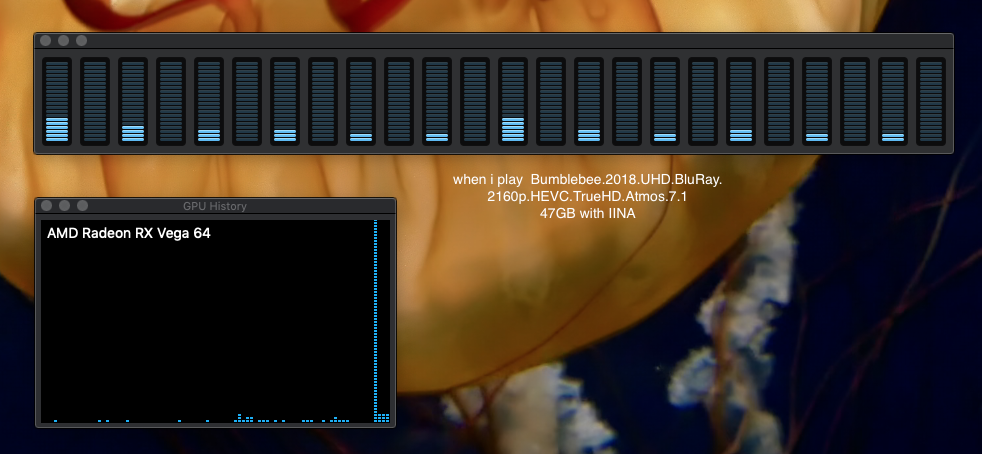Click the GPU History window title
Screen dimensions: 982x454
tap(215, 206)
